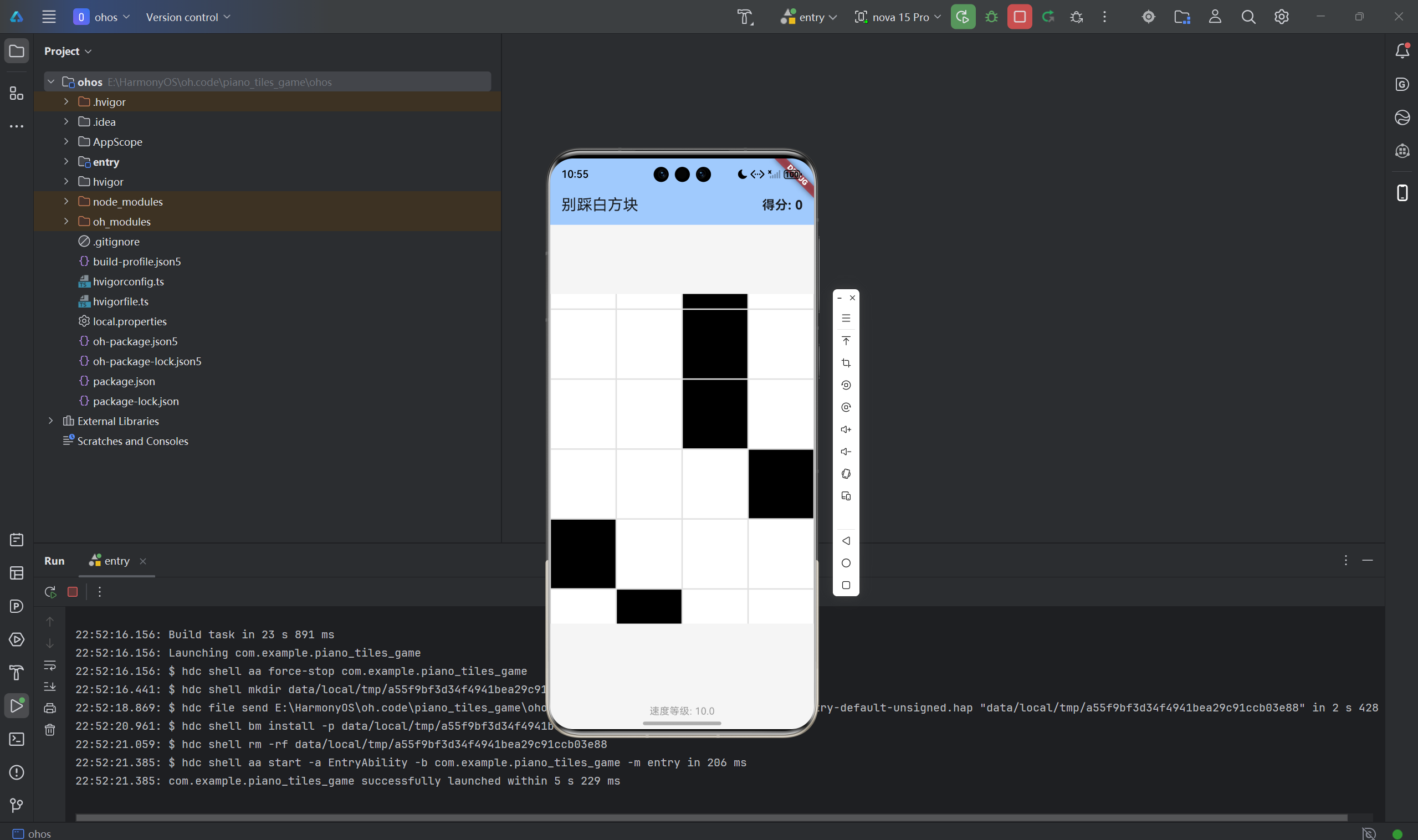Viewport: 1418px width, 840px height.
Task: Click the green bug Debug icon
Action: click(x=991, y=17)
